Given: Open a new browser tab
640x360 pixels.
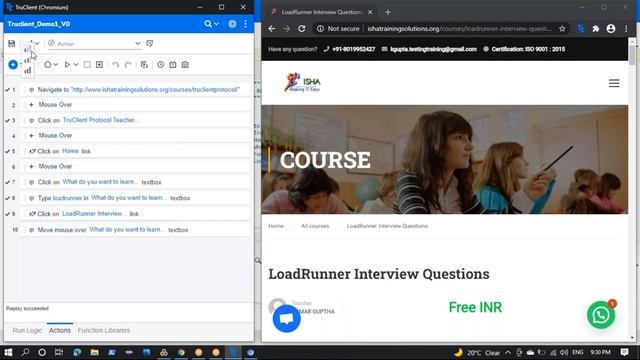Looking at the screenshot, I should (388, 12).
